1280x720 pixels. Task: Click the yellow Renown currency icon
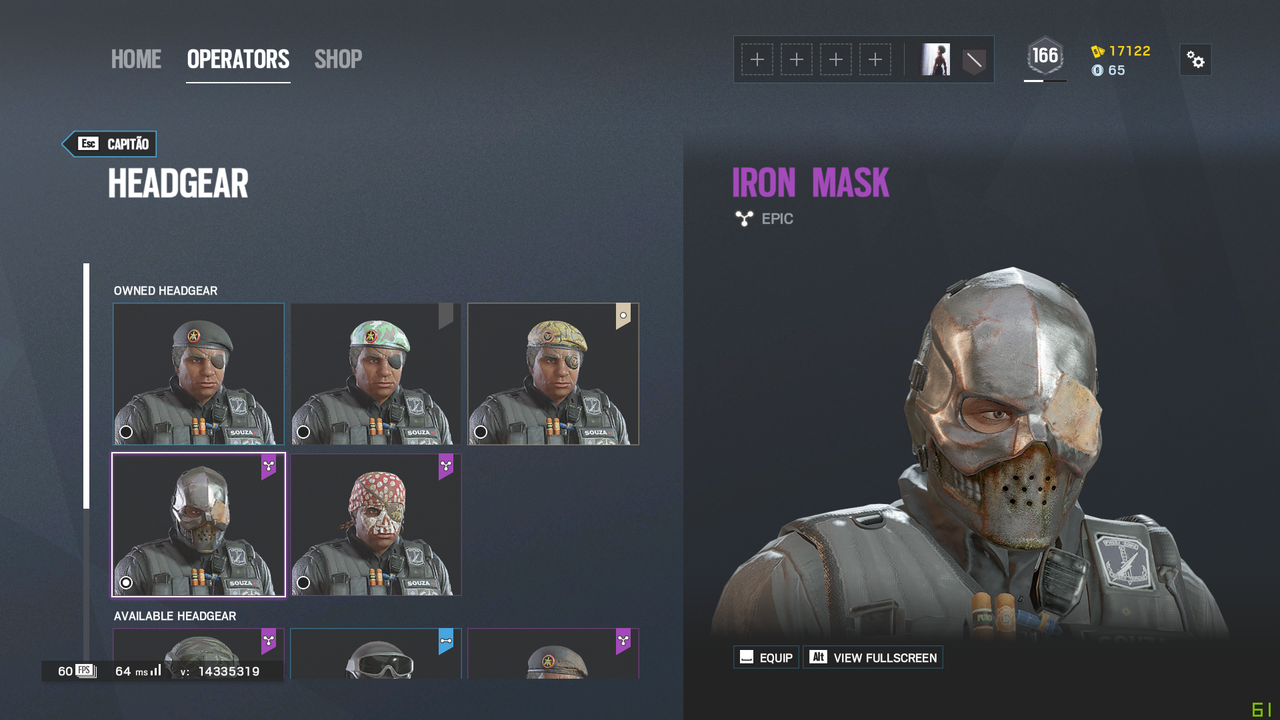click(1097, 51)
